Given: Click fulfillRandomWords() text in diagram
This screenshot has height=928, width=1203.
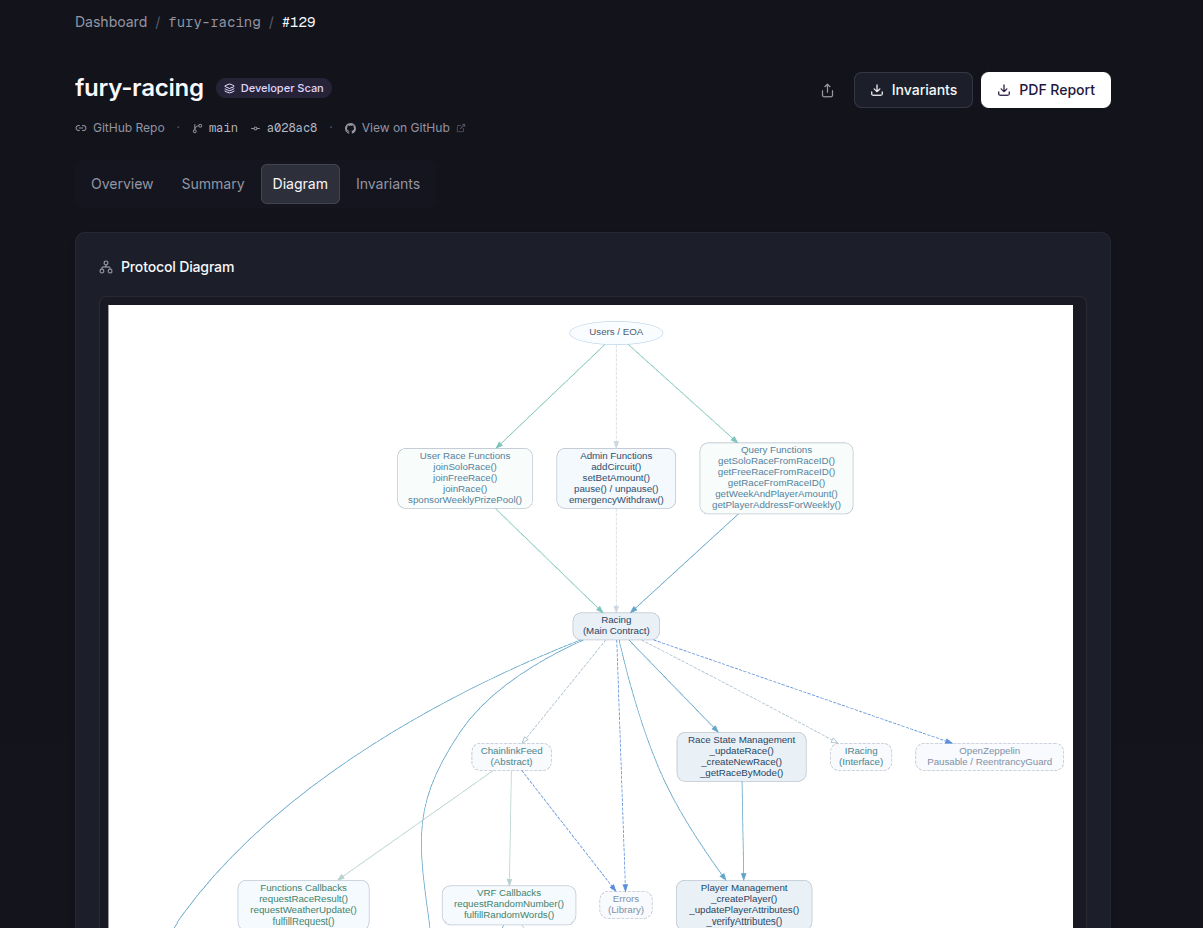Looking at the screenshot, I should (x=509, y=915).
